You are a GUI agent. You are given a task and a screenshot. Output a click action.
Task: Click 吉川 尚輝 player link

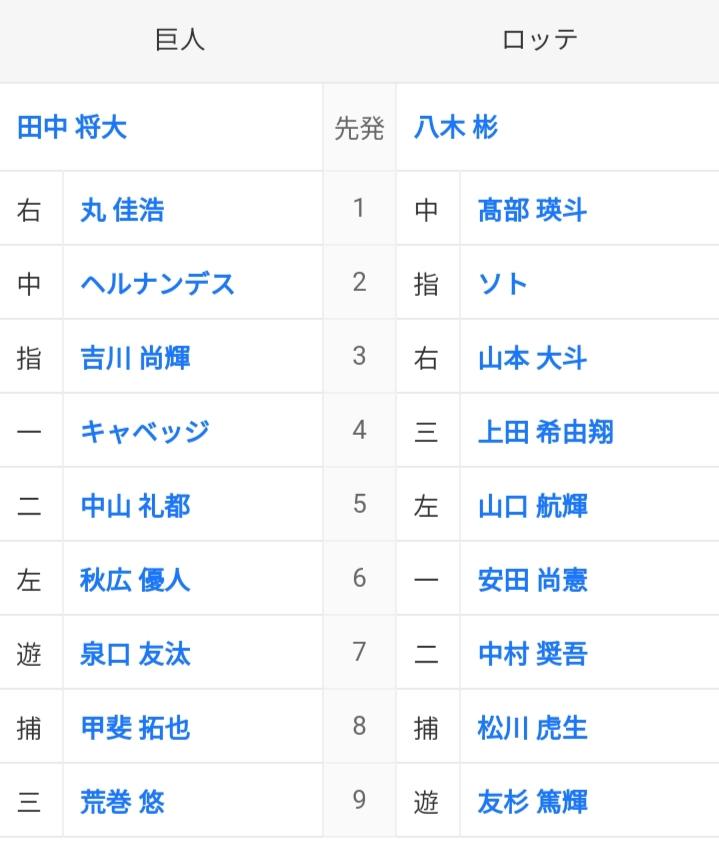click(135, 358)
